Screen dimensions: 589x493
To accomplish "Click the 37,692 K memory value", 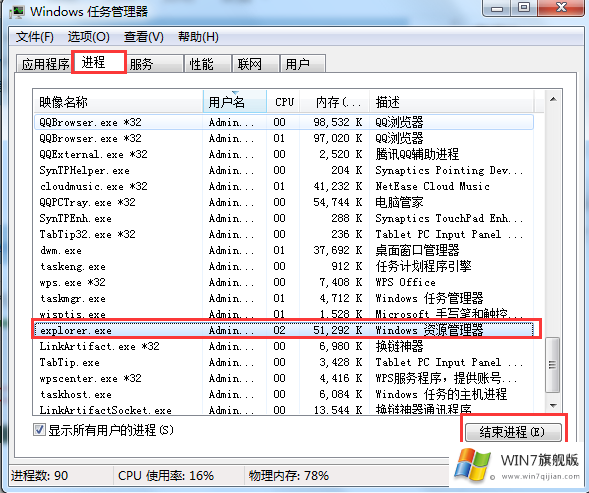I will click(x=337, y=250).
